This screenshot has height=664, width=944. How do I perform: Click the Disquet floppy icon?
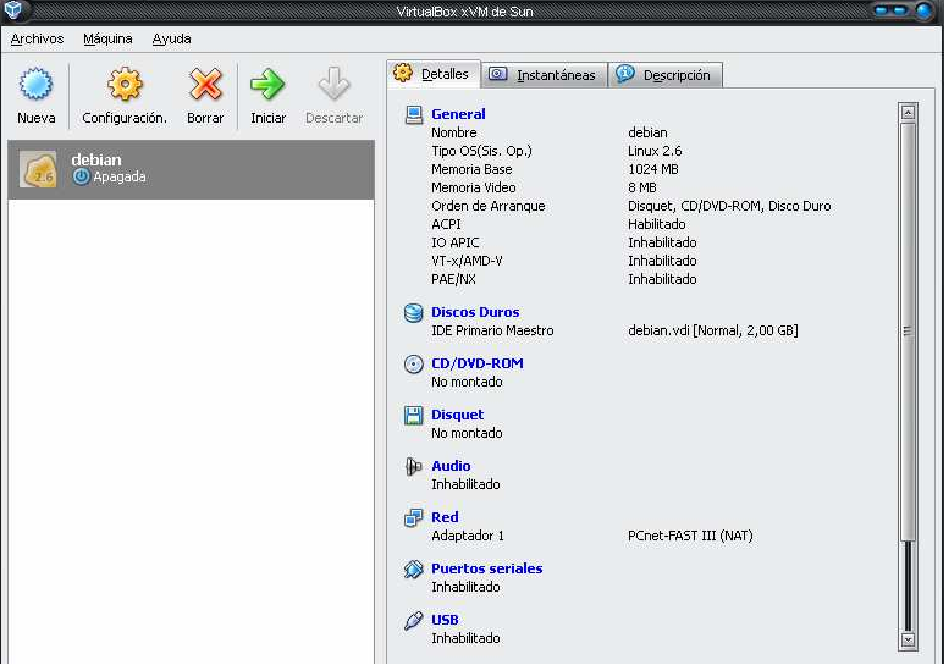click(414, 415)
